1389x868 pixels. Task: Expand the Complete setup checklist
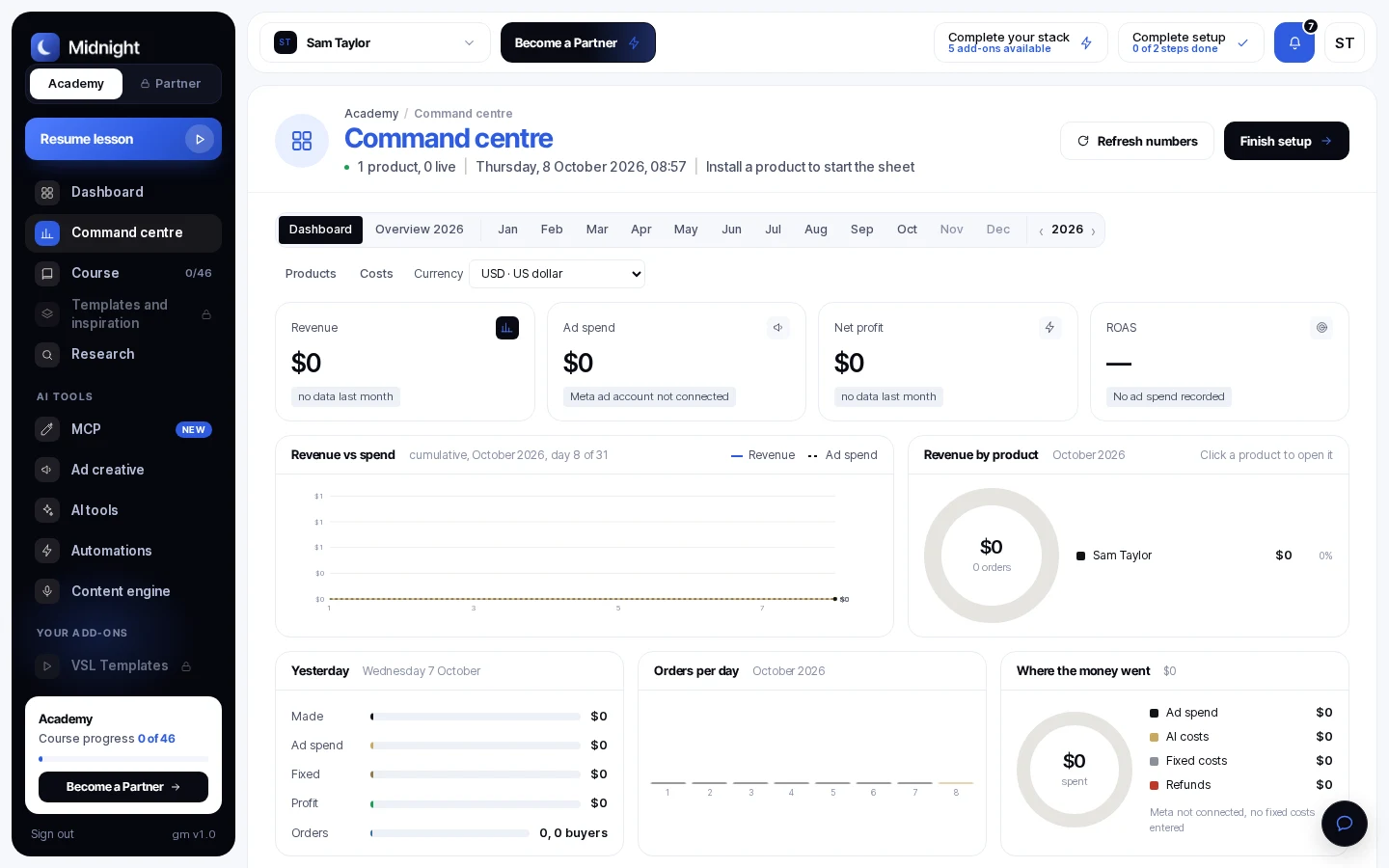point(1191,42)
